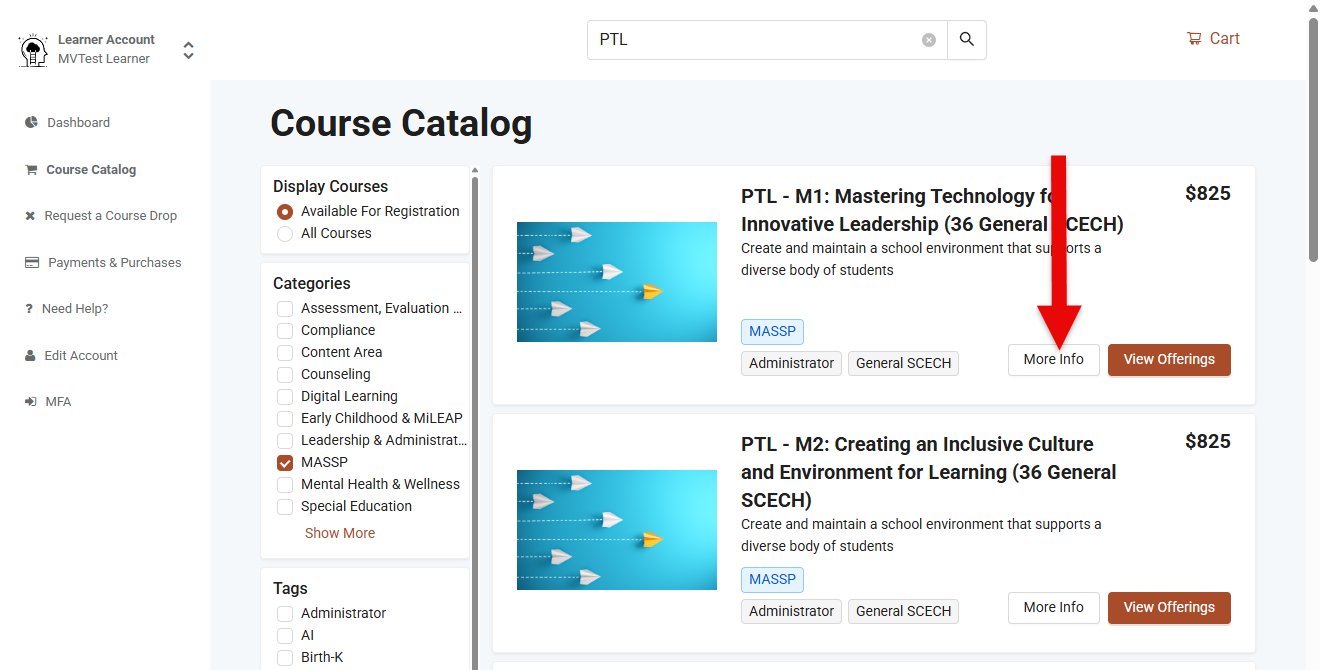Image resolution: width=1320 pixels, height=670 pixels.
Task: Click the $825 price on PTL - M2
Action: click(1208, 442)
